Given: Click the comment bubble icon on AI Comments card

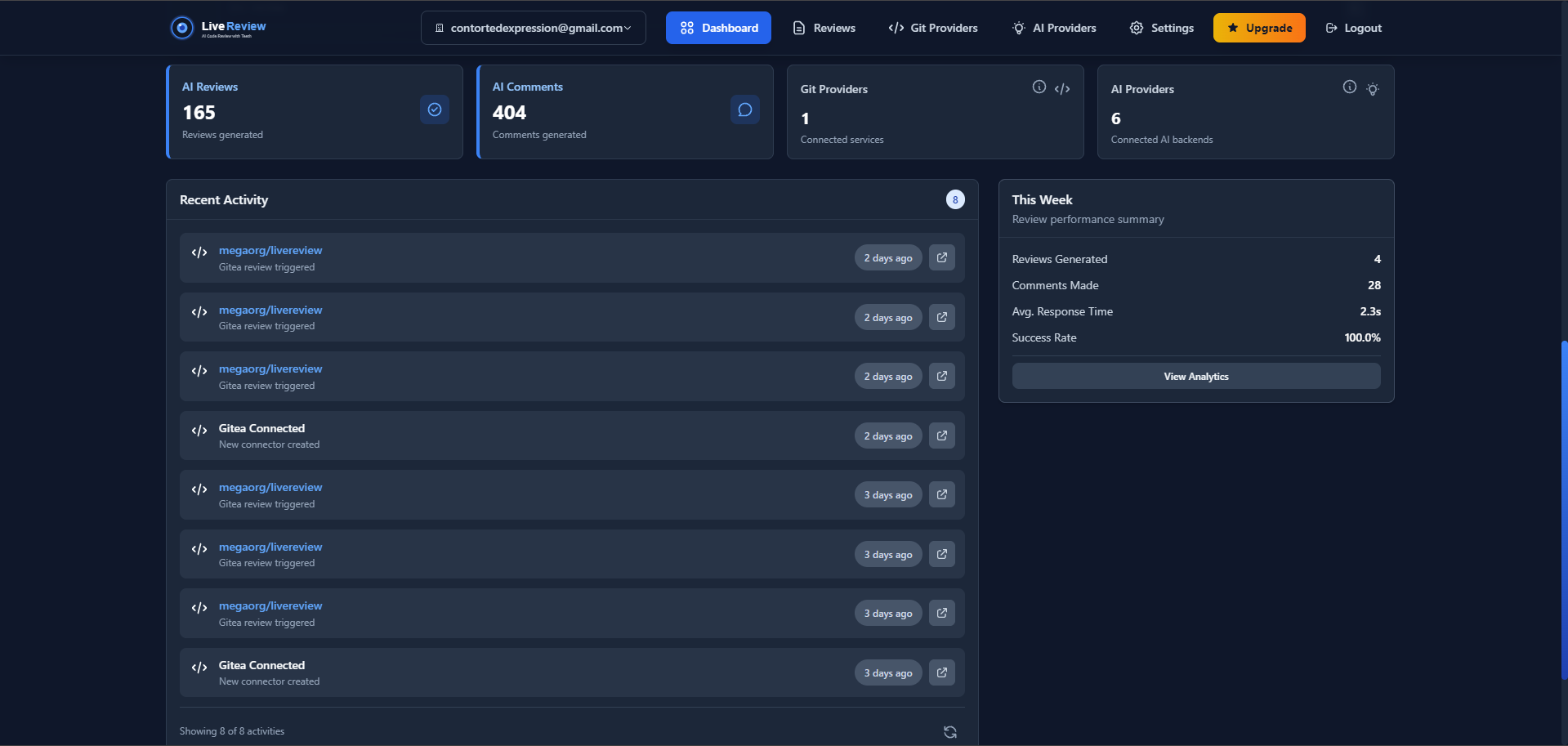Looking at the screenshot, I should coord(744,109).
